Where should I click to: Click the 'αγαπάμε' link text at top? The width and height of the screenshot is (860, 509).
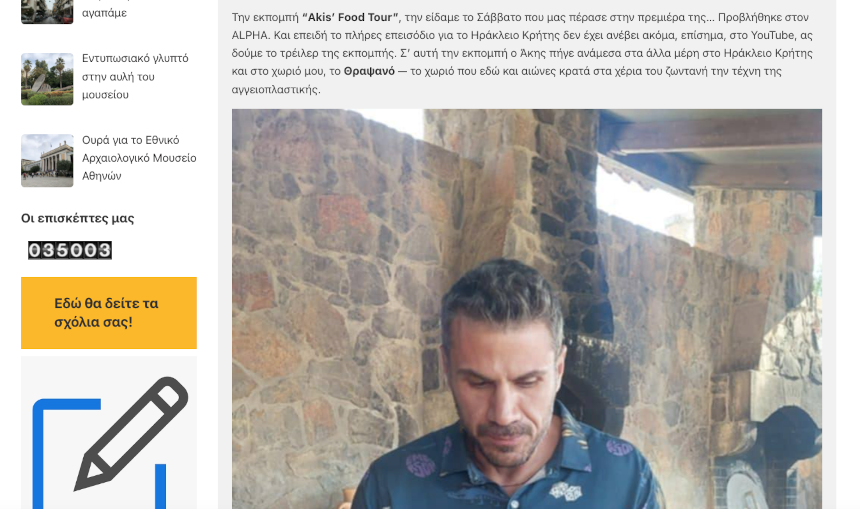click(104, 13)
